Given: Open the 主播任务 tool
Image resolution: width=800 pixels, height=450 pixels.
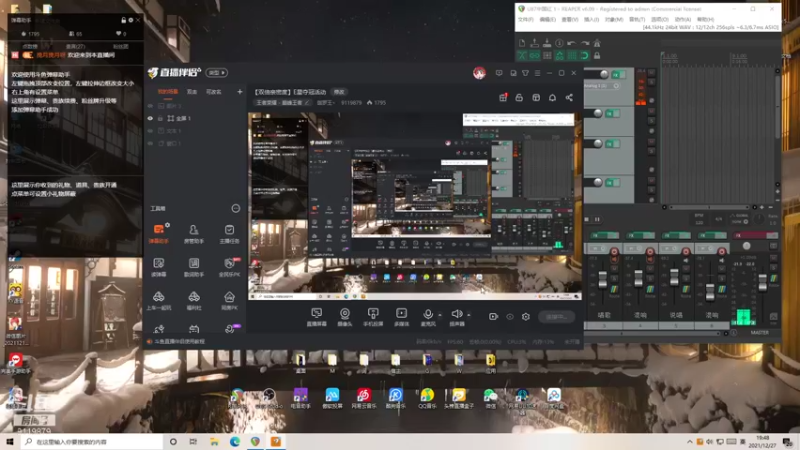Looking at the screenshot, I should coord(229,233).
